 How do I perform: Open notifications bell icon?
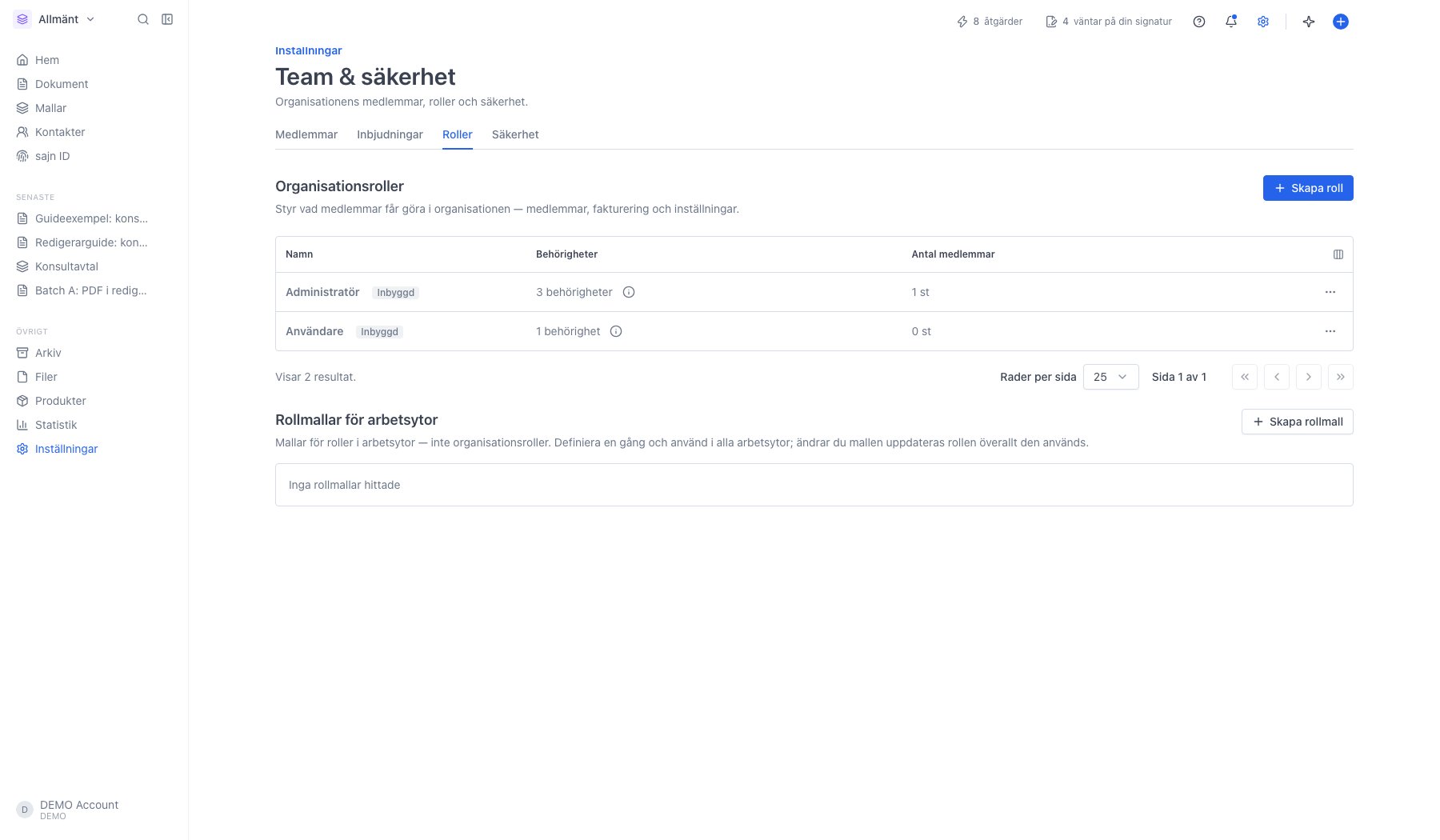tap(1231, 22)
